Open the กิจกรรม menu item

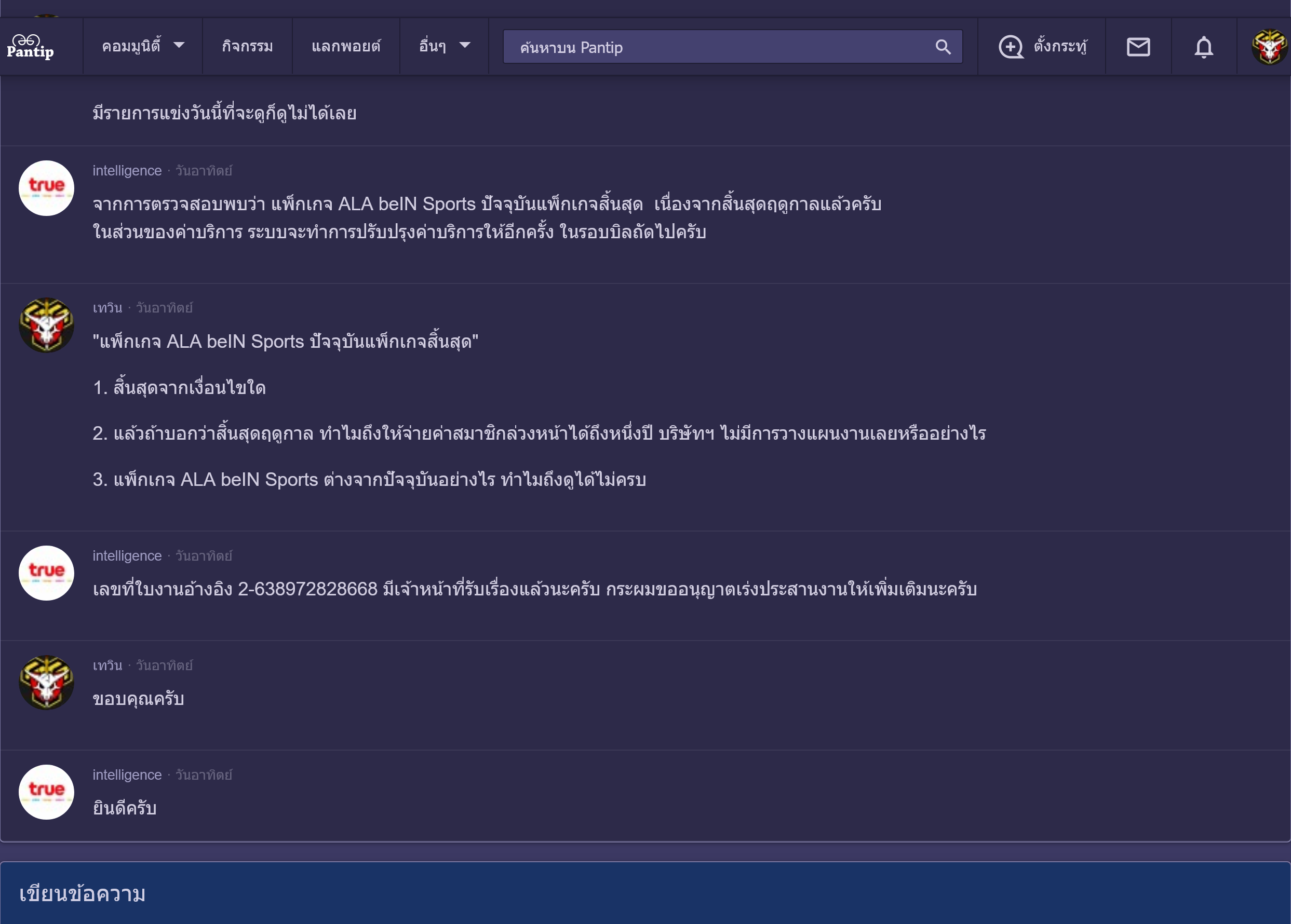(247, 46)
